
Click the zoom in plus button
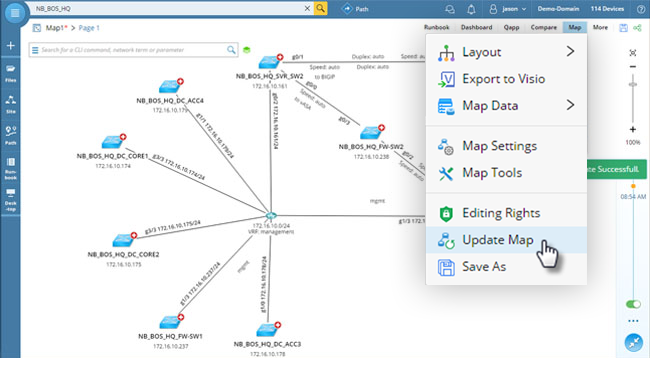pyautogui.click(x=633, y=129)
